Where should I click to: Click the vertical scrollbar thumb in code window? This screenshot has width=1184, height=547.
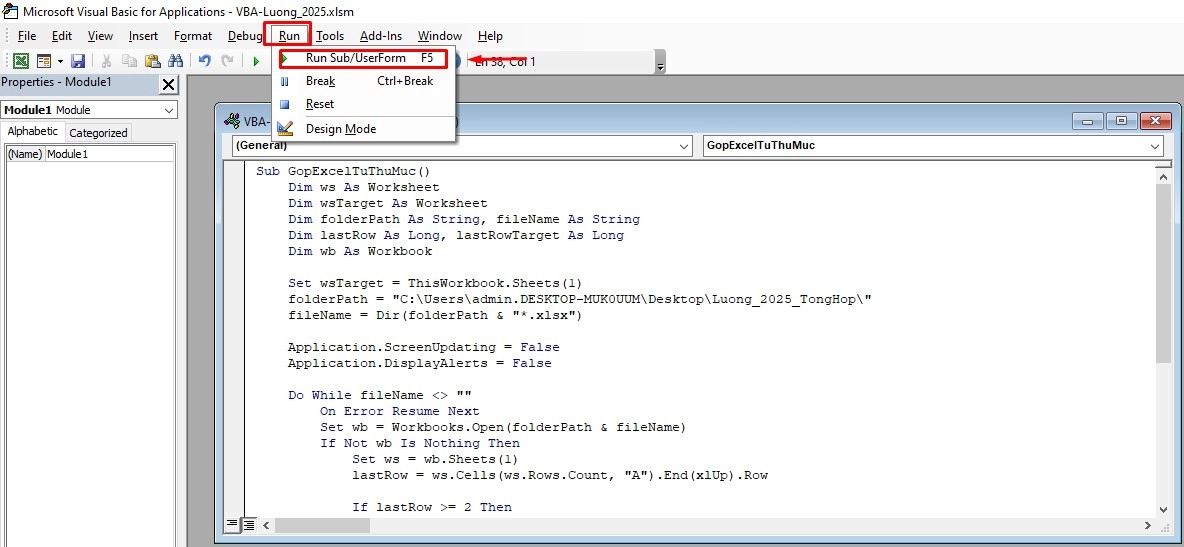tap(1164, 273)
